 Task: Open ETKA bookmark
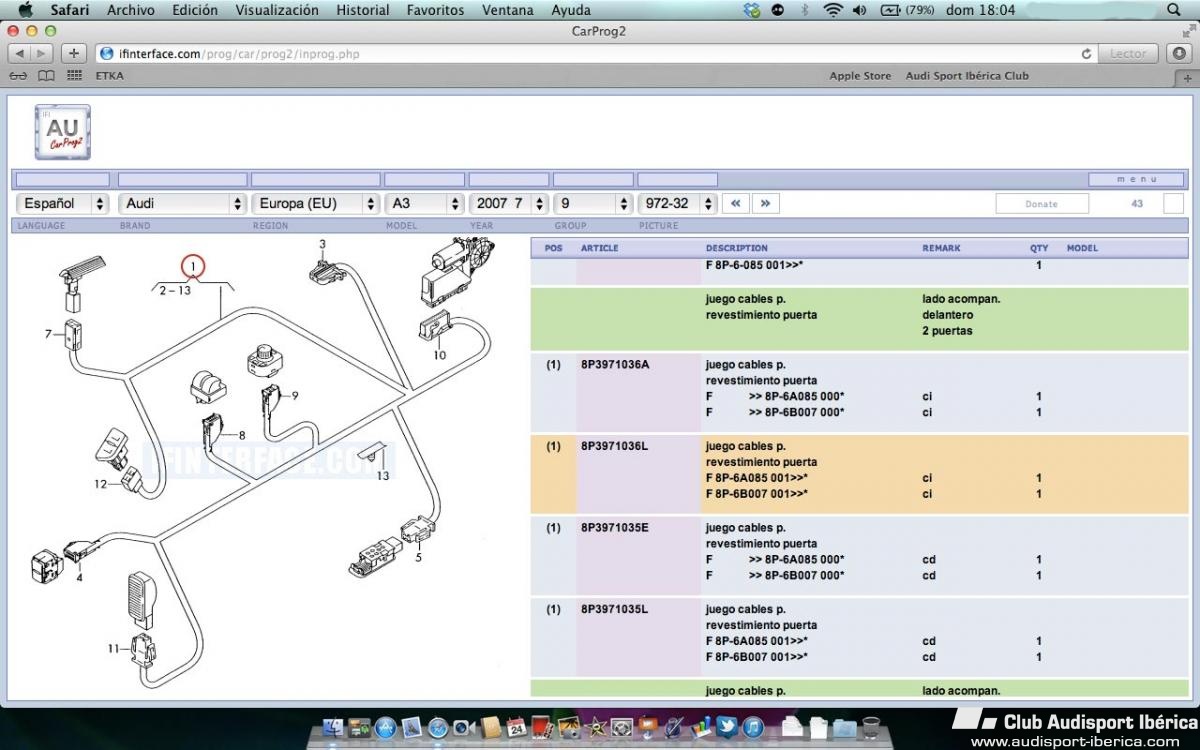pyautogui.click(x=110, y=76)
